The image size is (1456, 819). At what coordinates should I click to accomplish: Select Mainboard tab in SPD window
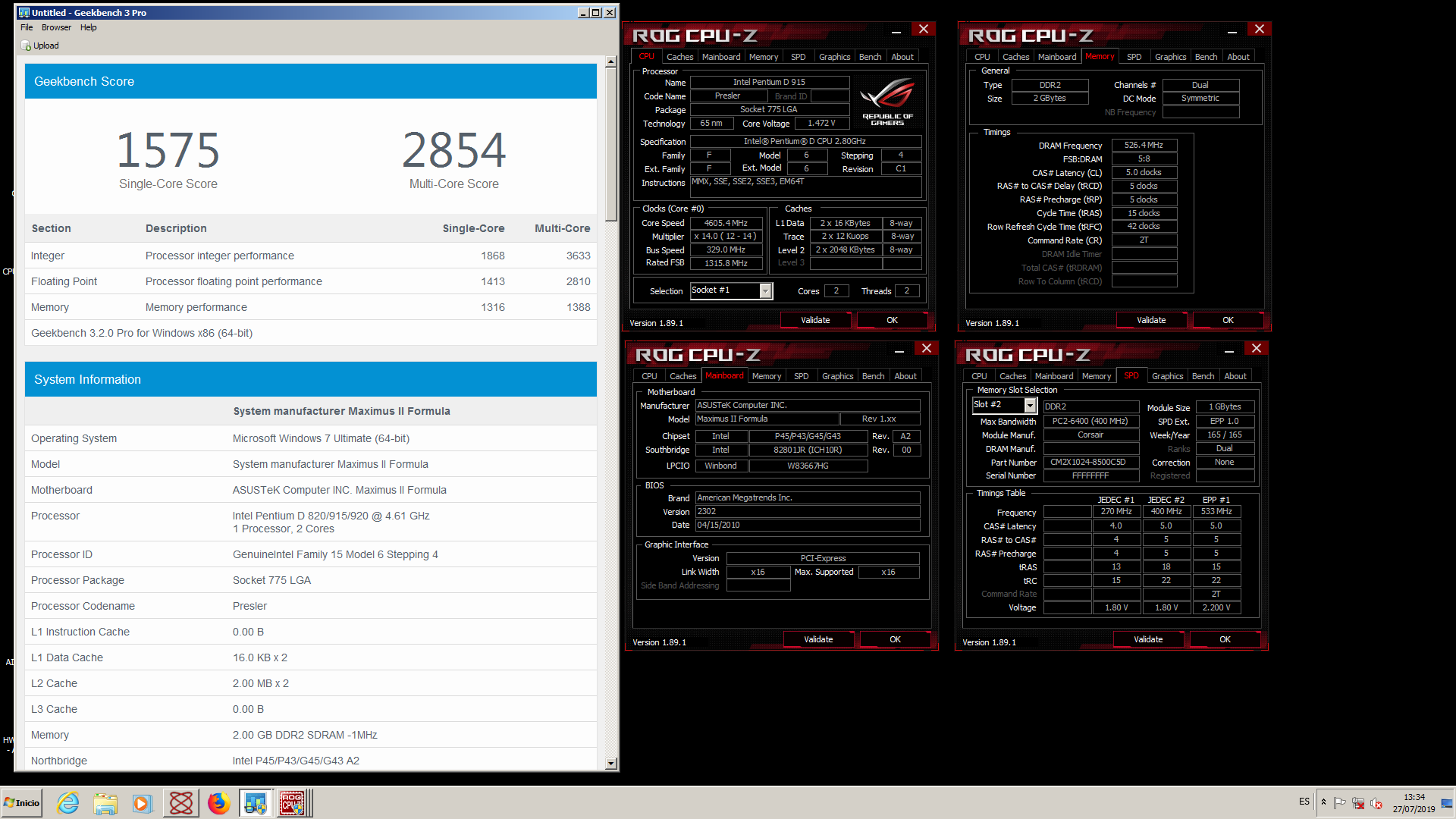point(1054,376)
